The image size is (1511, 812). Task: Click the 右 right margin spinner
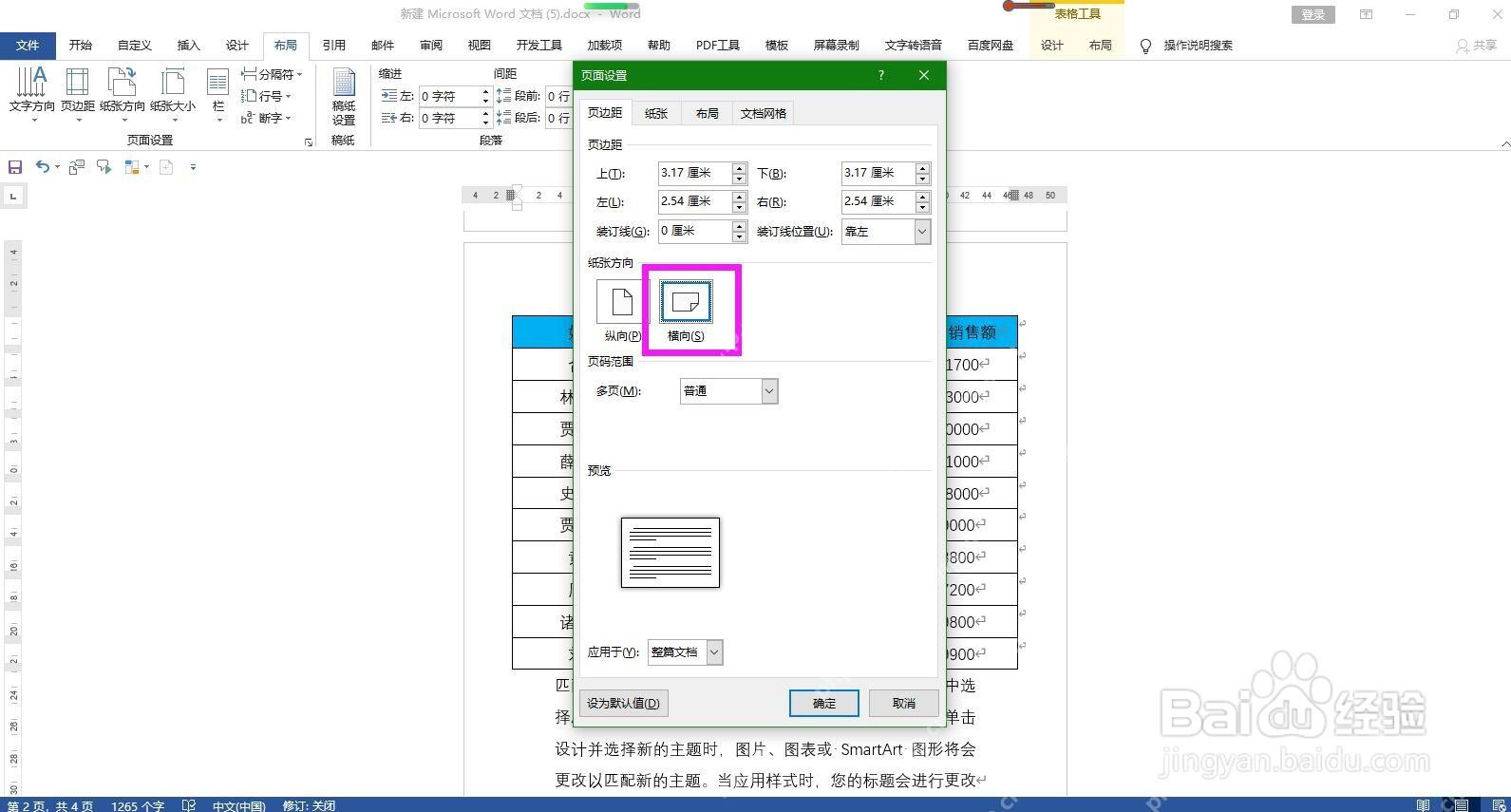pos(922,201)
